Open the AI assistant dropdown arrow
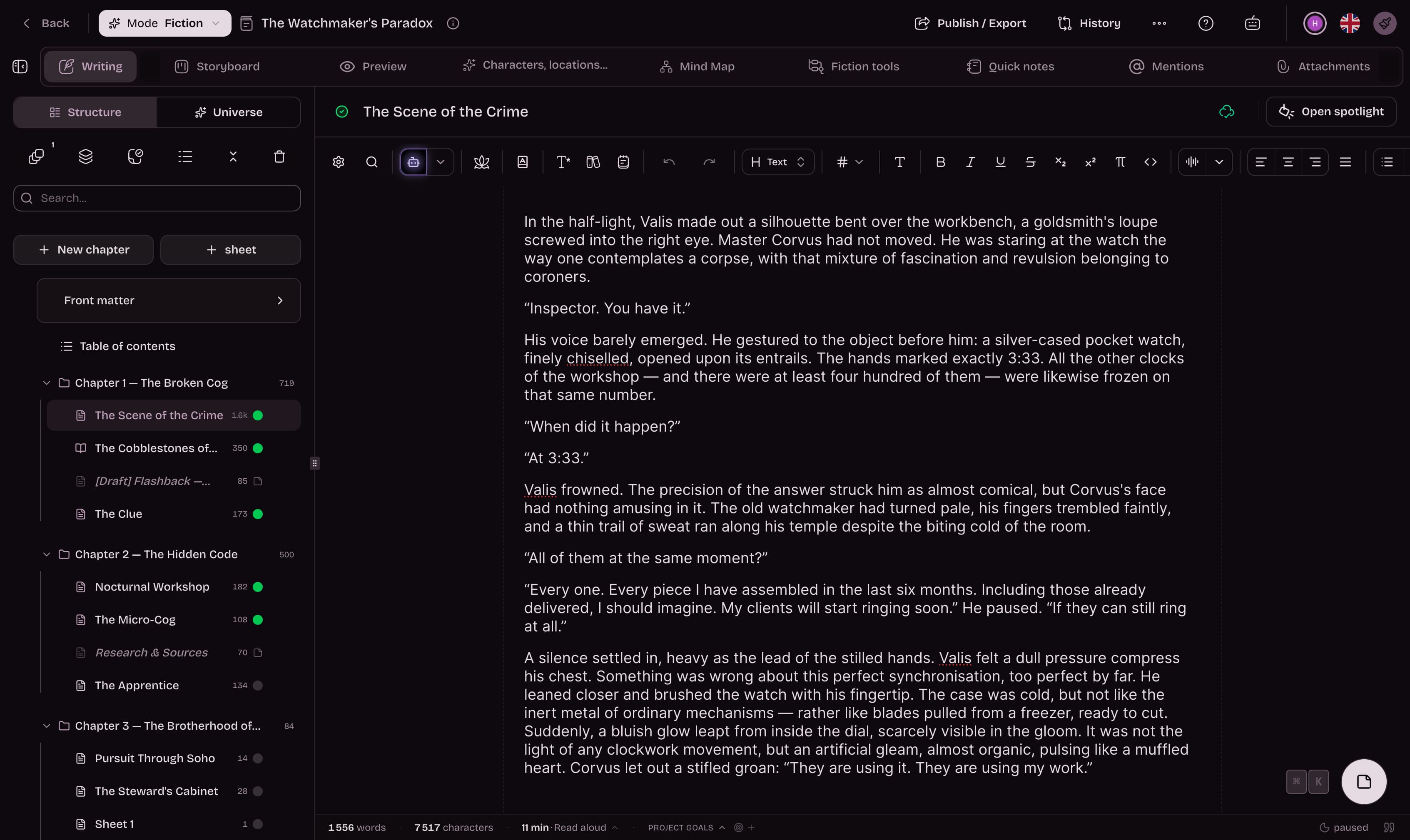Viewport: 1410px width, 840px height. point(440,162)
